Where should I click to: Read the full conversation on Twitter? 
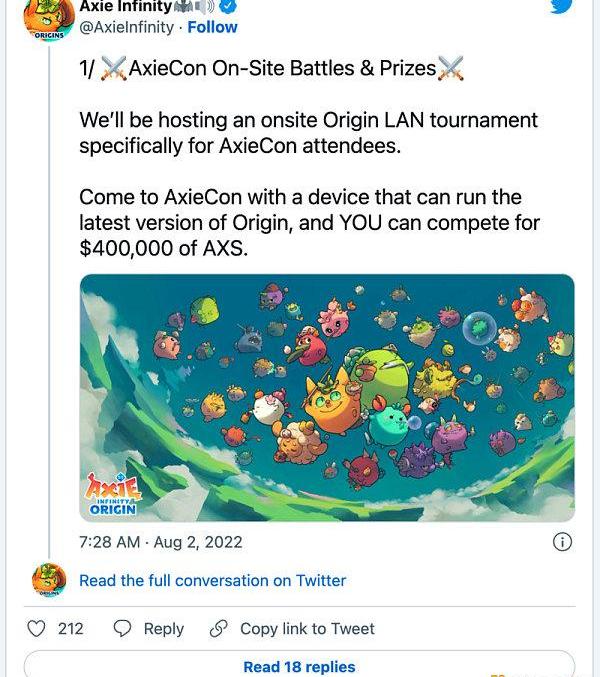click(212, 580)
